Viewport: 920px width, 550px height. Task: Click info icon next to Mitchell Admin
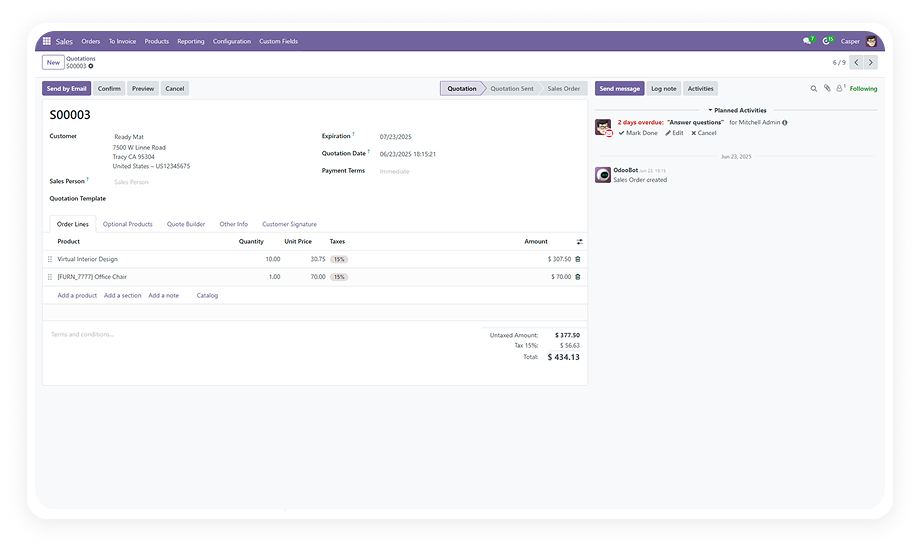point(785,123)
